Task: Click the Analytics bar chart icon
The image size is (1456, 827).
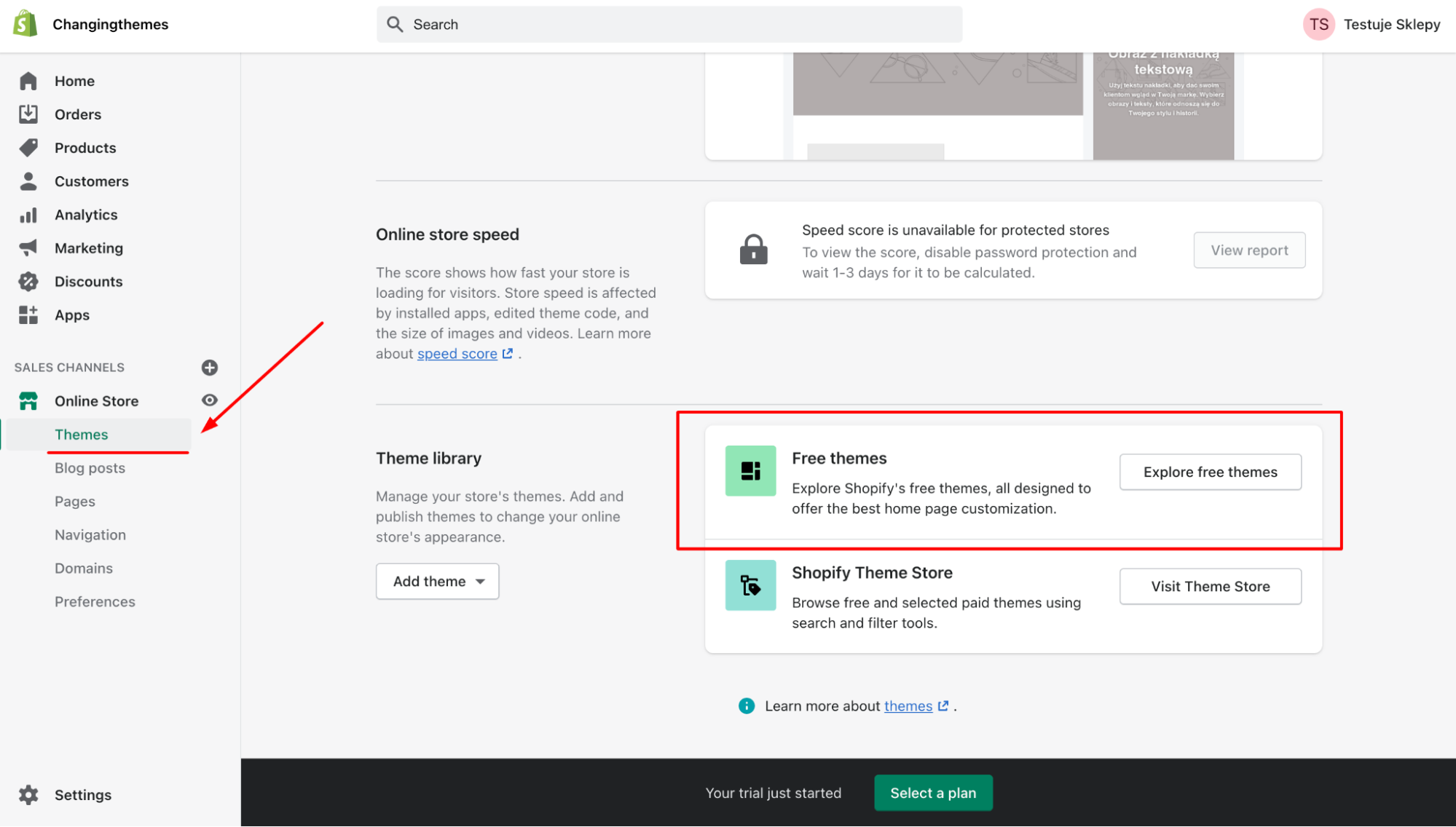Action: 28,213
